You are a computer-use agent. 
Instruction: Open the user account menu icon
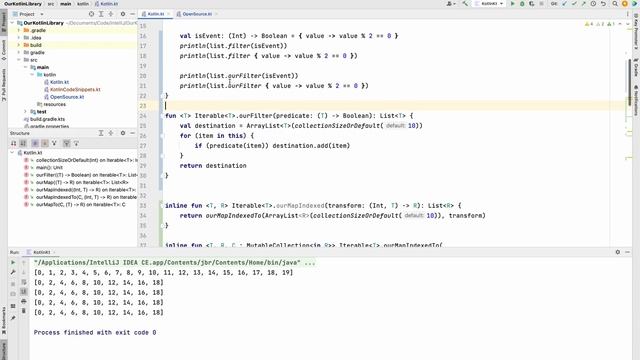point(451,4)
